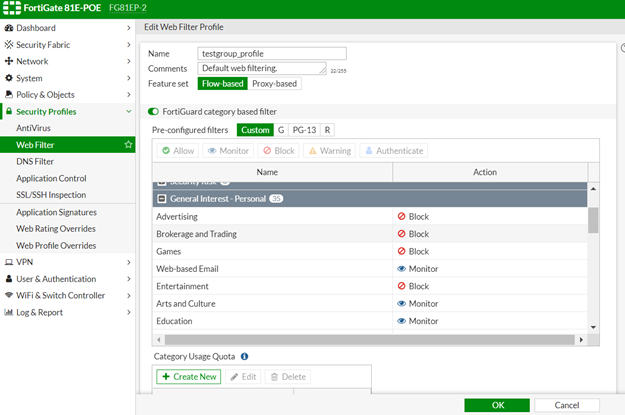The height and width of the screenshot is (415, 625).
Task: Collapse General Interest - Personal group
Action: pyautogui.click(x=161, y=199)
